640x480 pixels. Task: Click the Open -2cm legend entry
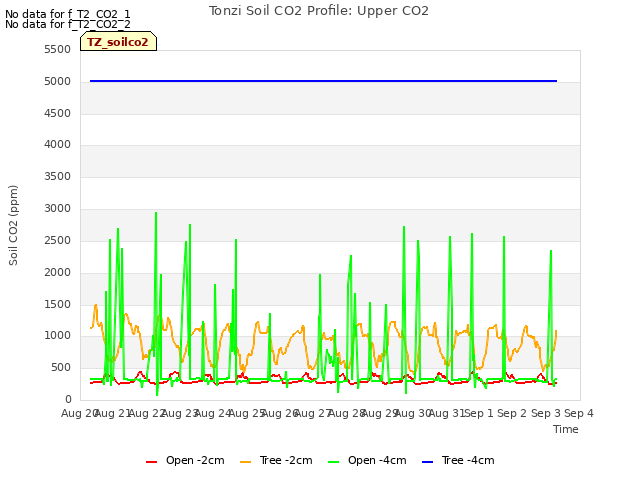click(185, 460)
